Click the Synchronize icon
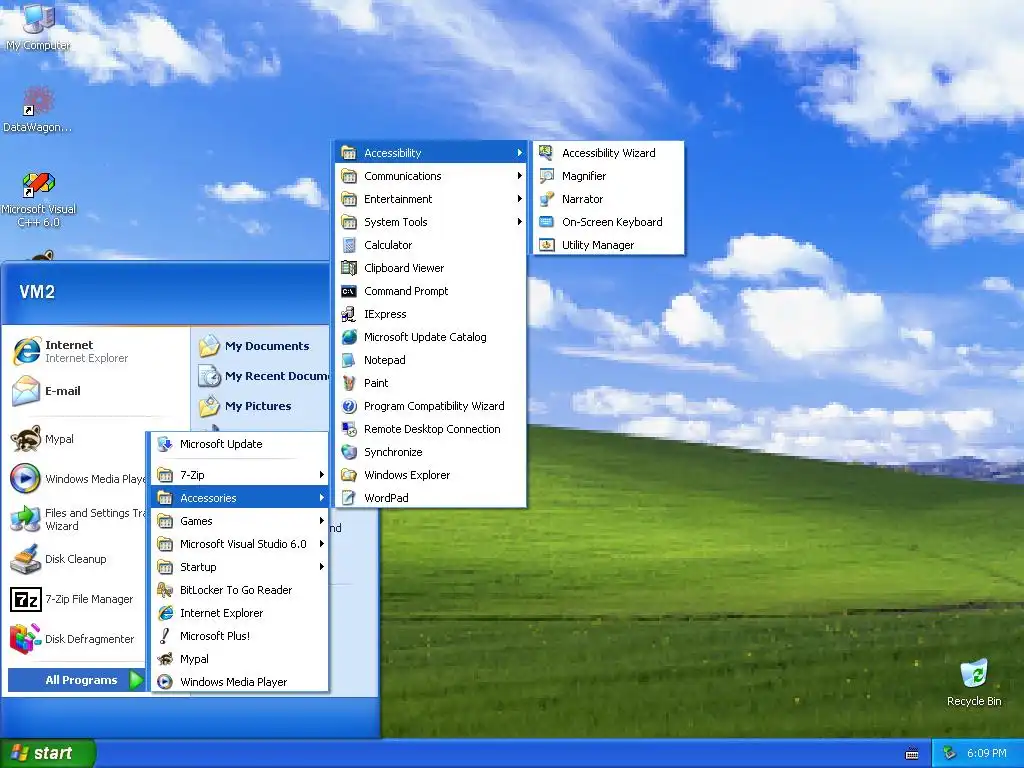 tap(349, 452)
